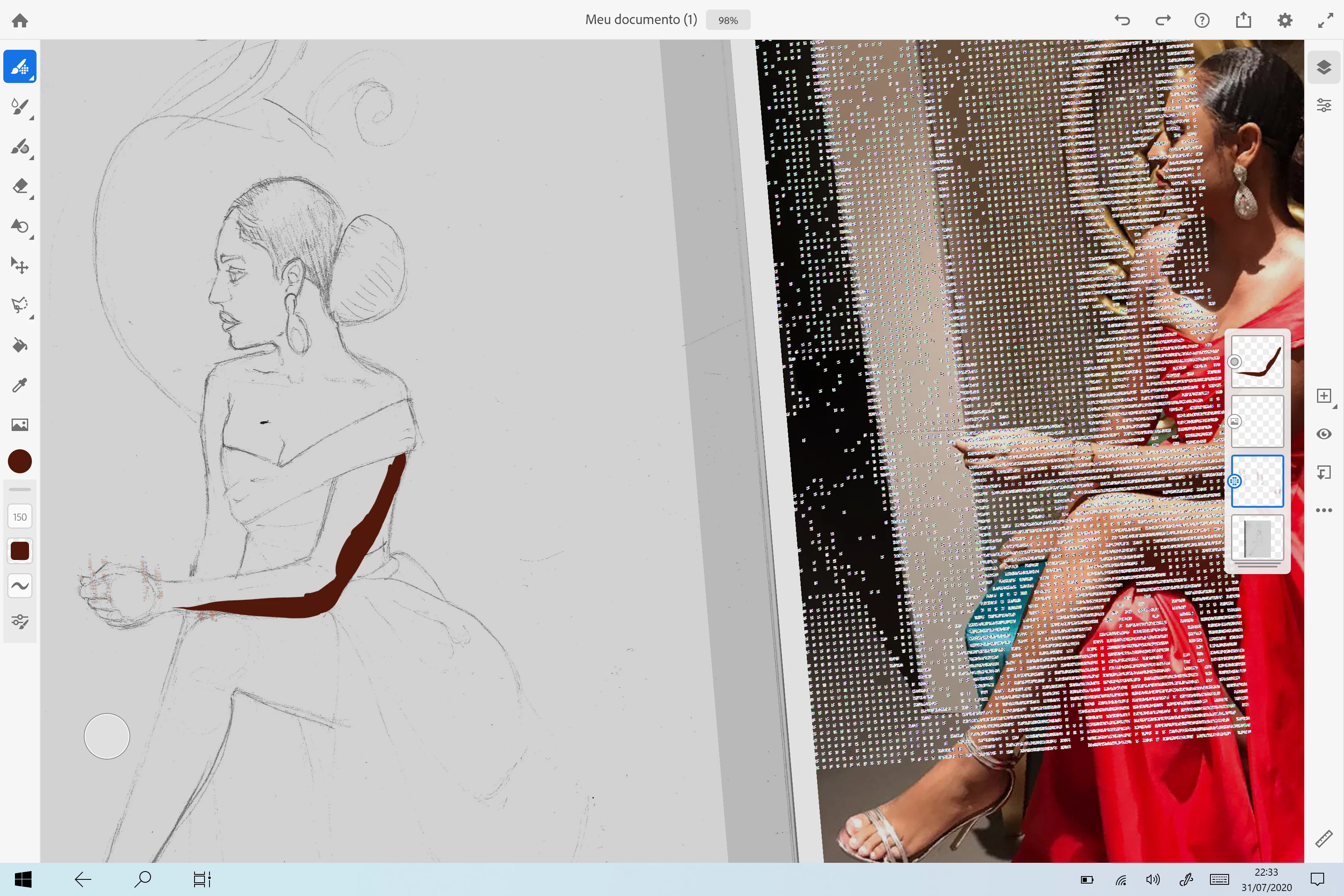Screen dimensions: 1344x896
Task: Open the Layer Properties panel
Action: (1323, 106)
